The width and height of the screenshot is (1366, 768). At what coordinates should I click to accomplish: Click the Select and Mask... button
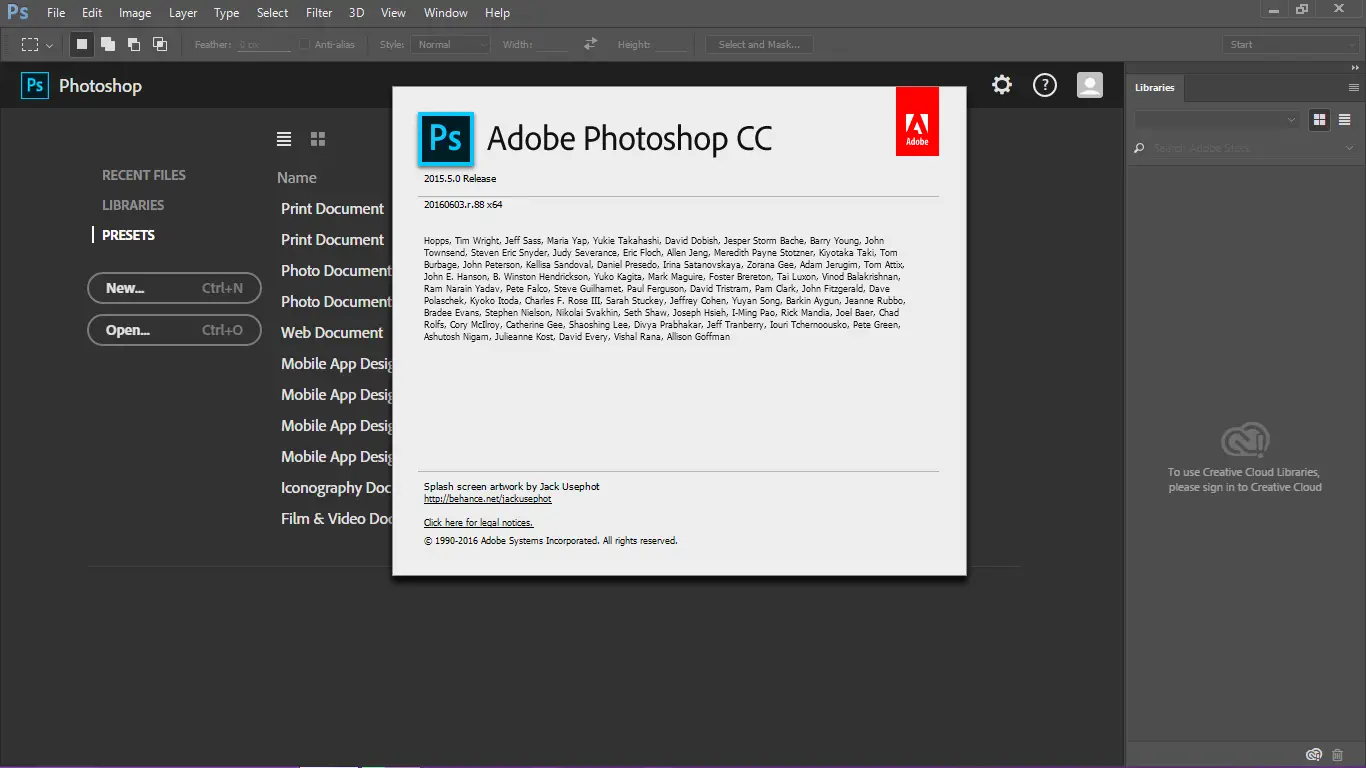tap(759, 44)
